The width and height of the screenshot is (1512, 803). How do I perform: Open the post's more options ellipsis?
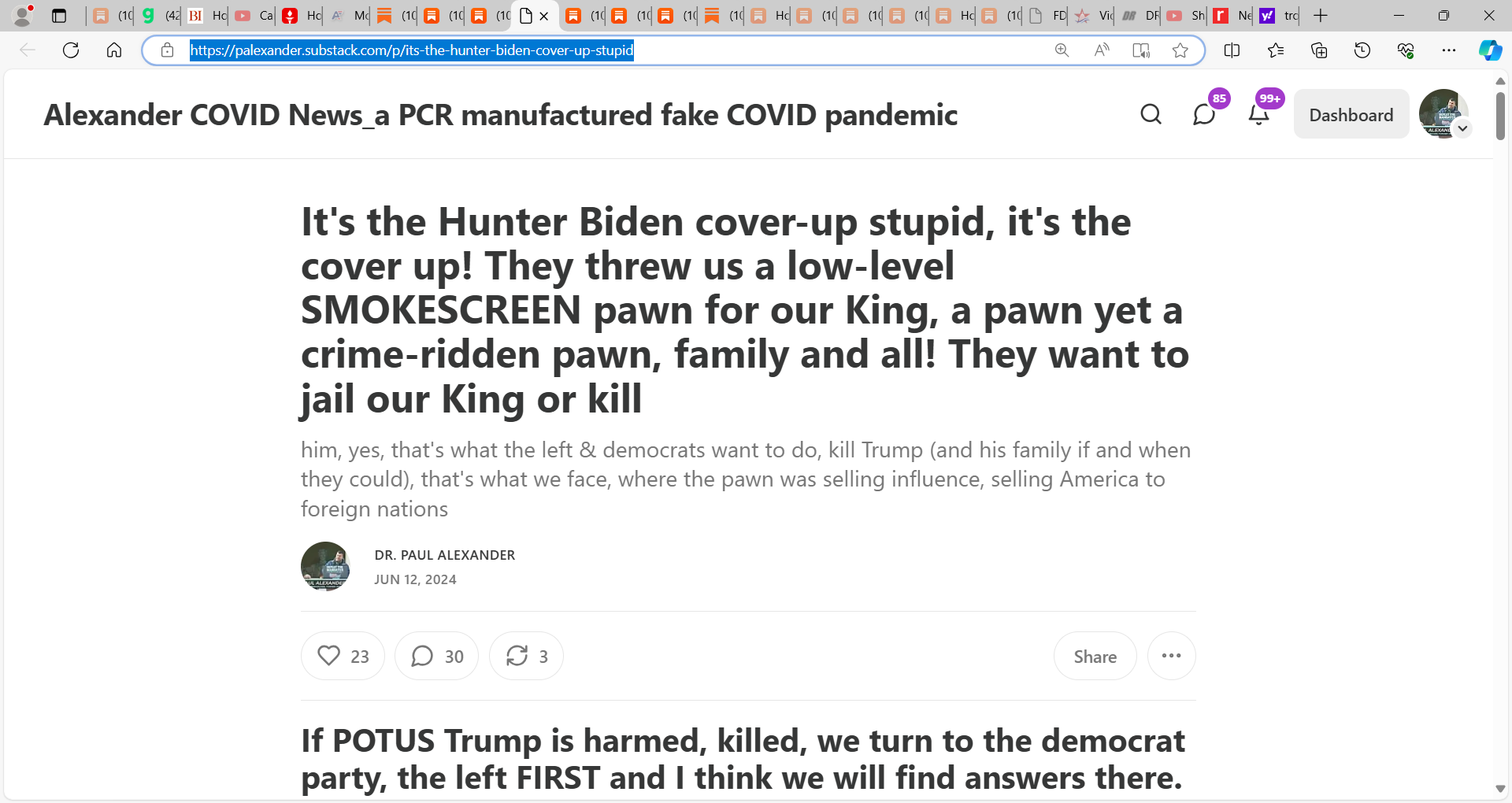(x=1171, y=656)
